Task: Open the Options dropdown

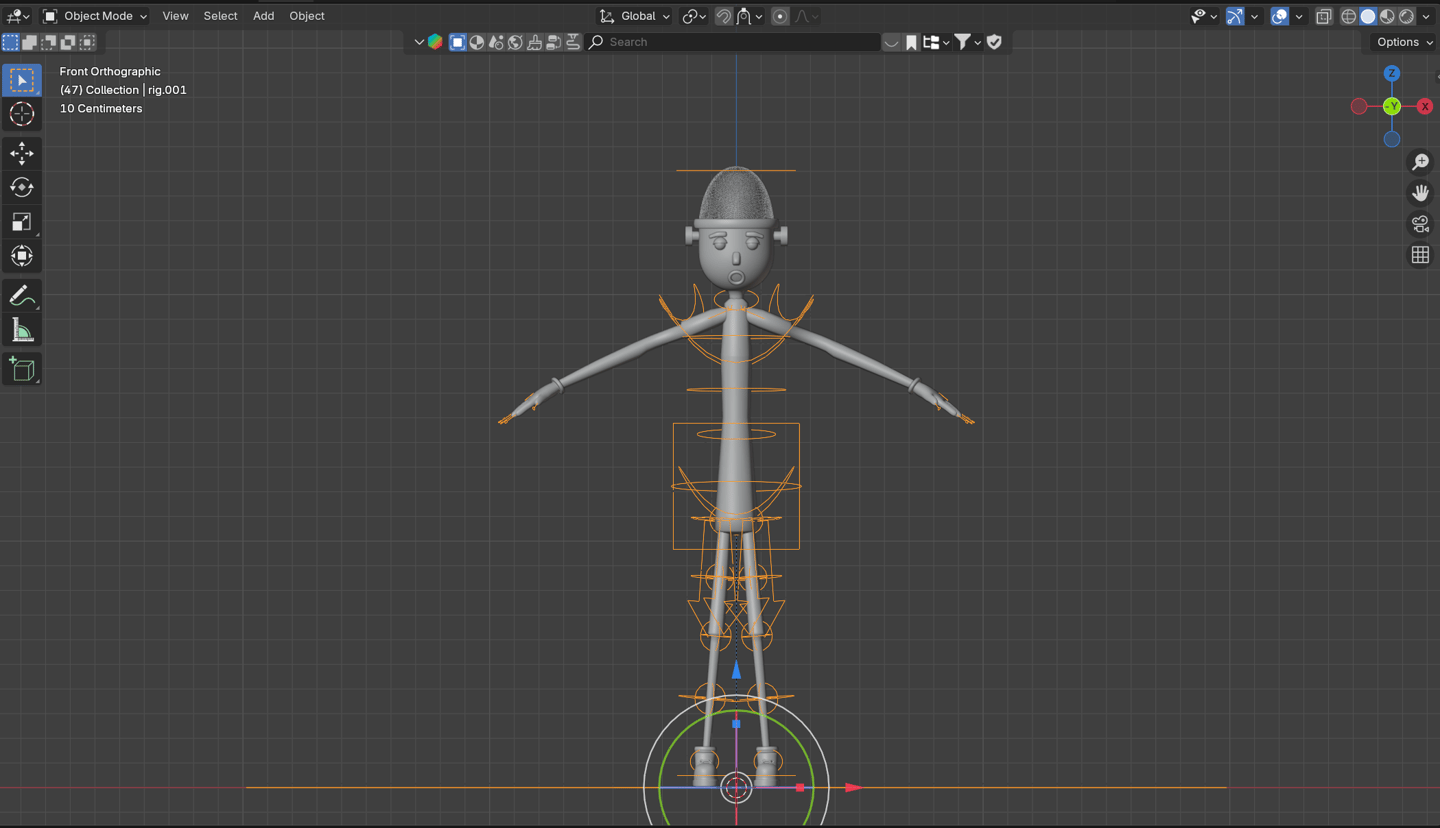Action: [x=1404, y=42]
